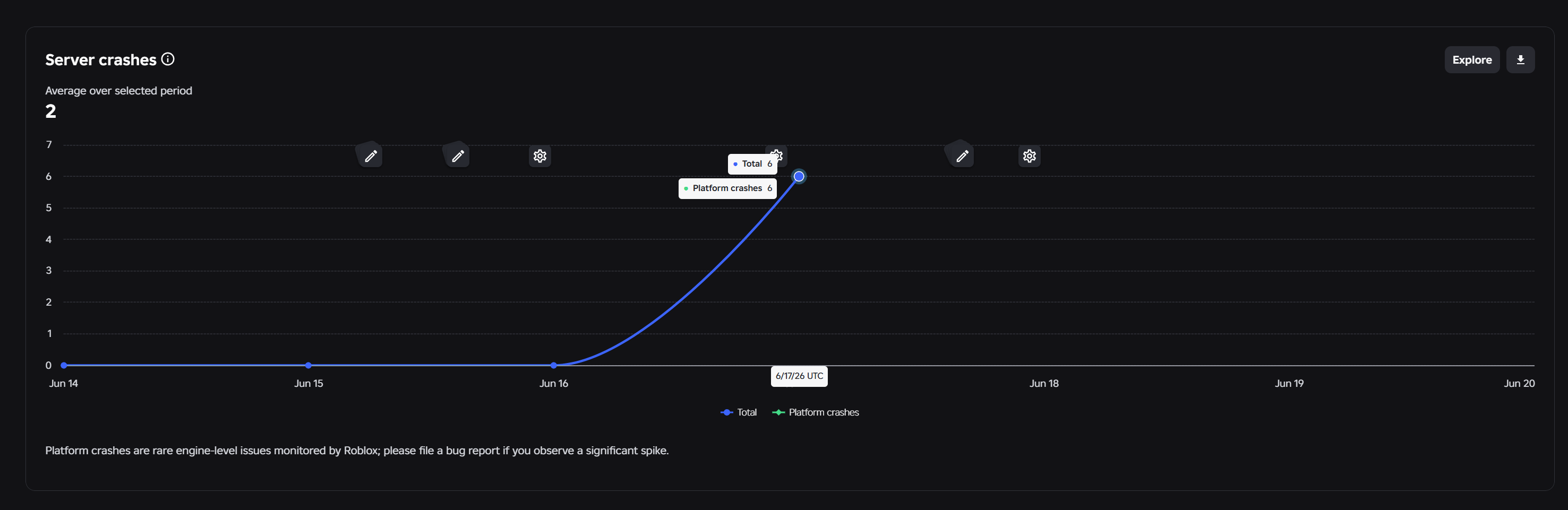
Task: Click the 'Server crashes' chart title
Action: [101, 59]
